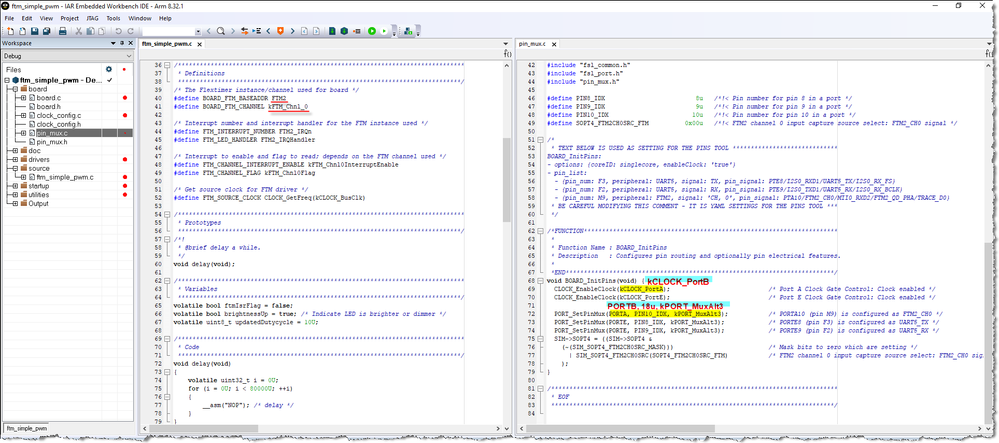Click the Find magnifier icon
This screenshot has height=443, width=999.
(x=220, y=31)
